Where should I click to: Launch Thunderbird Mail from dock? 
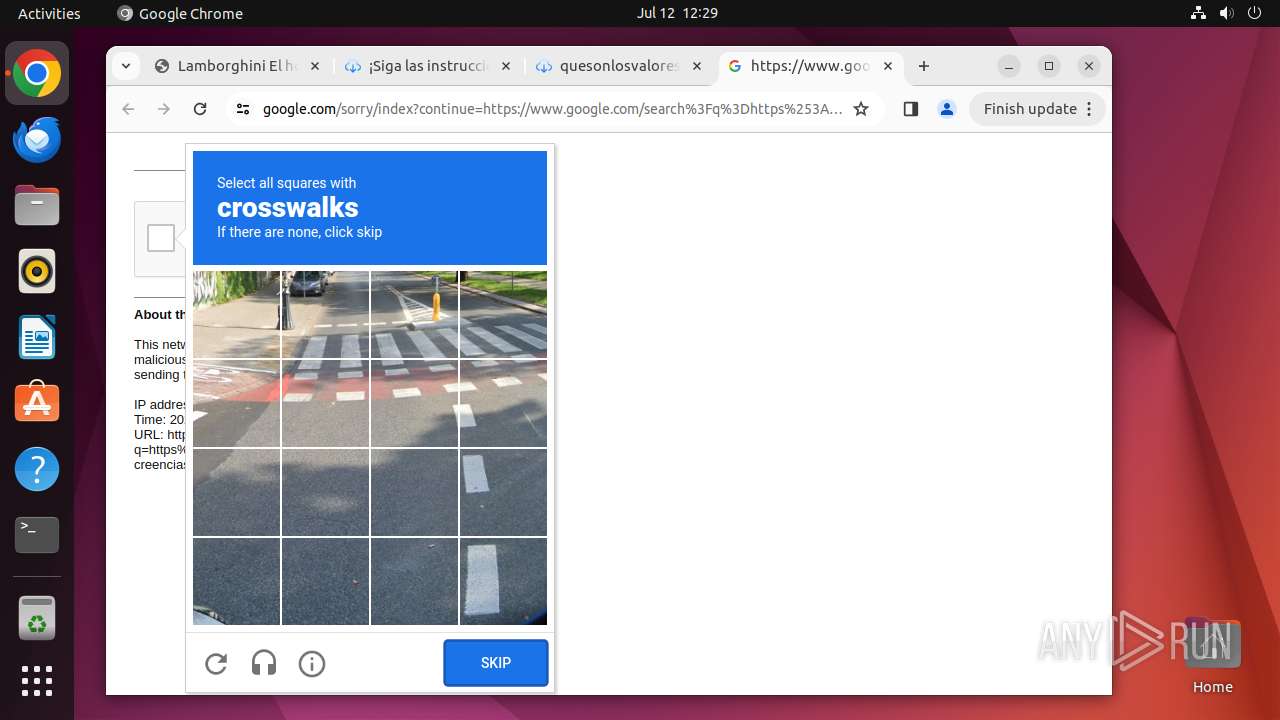click(37, 139)
